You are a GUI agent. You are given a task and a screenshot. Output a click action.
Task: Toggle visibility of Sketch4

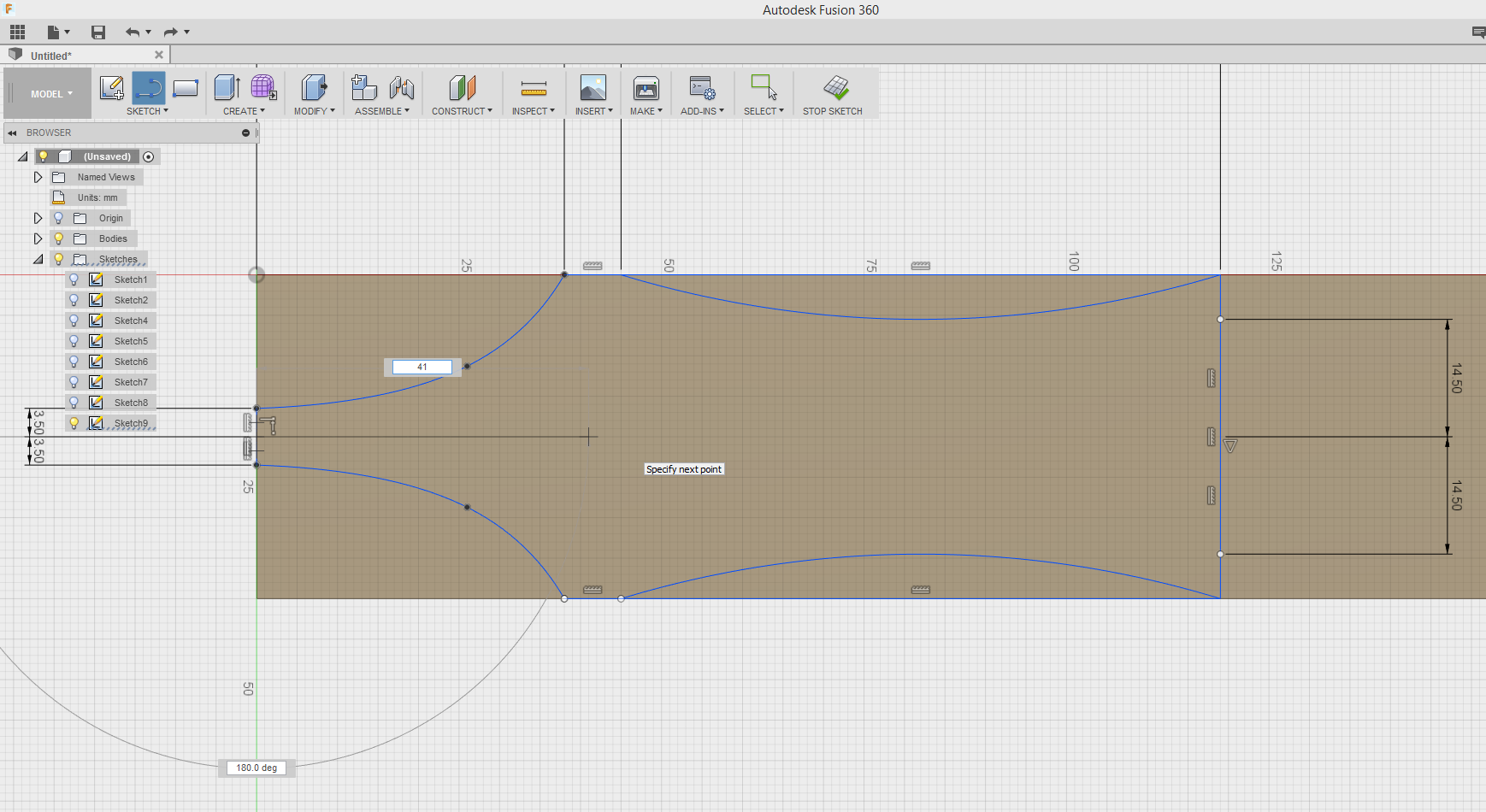(x=74, y=321)
